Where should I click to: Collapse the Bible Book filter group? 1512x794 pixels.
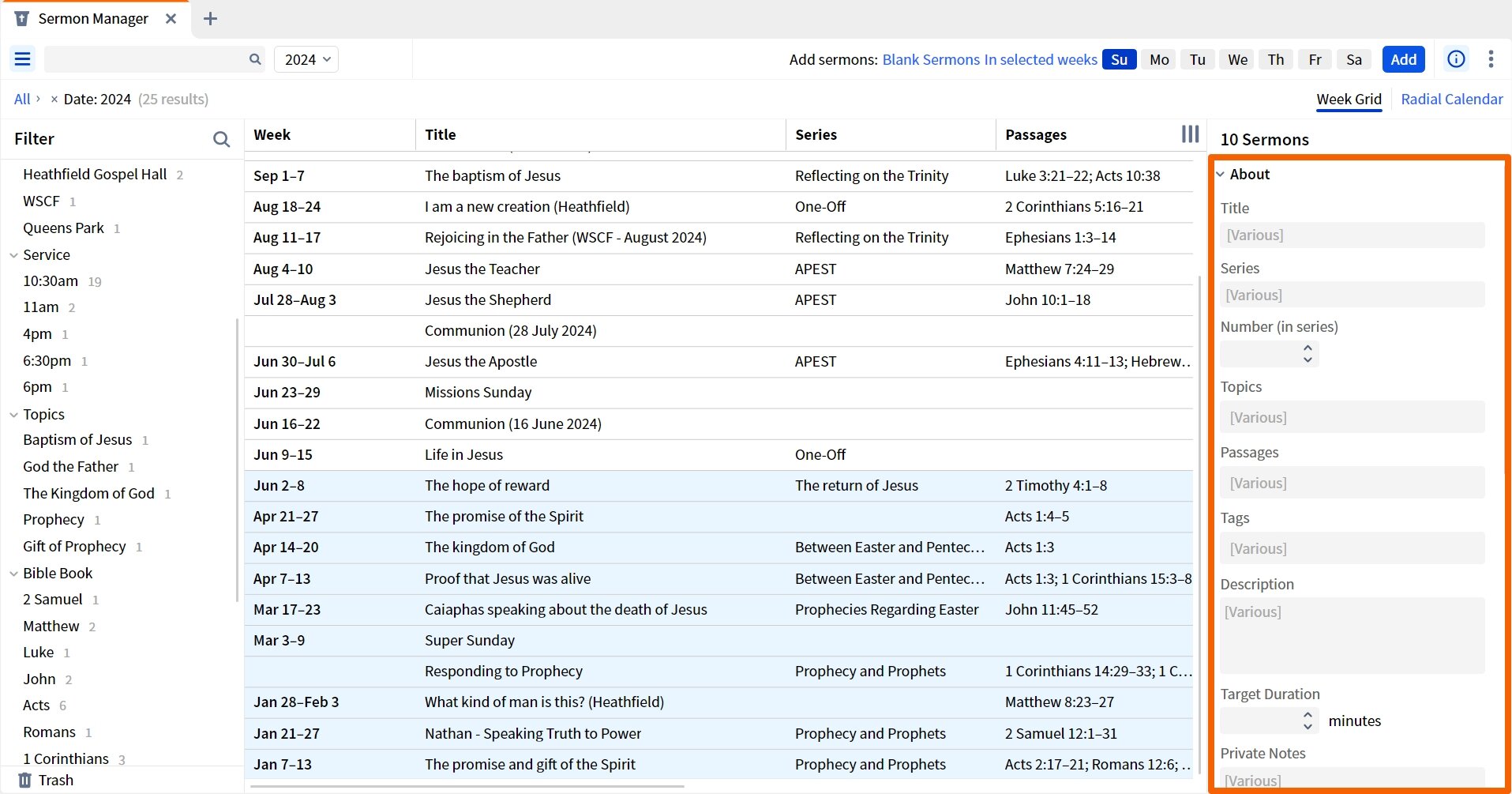point(13,574)
